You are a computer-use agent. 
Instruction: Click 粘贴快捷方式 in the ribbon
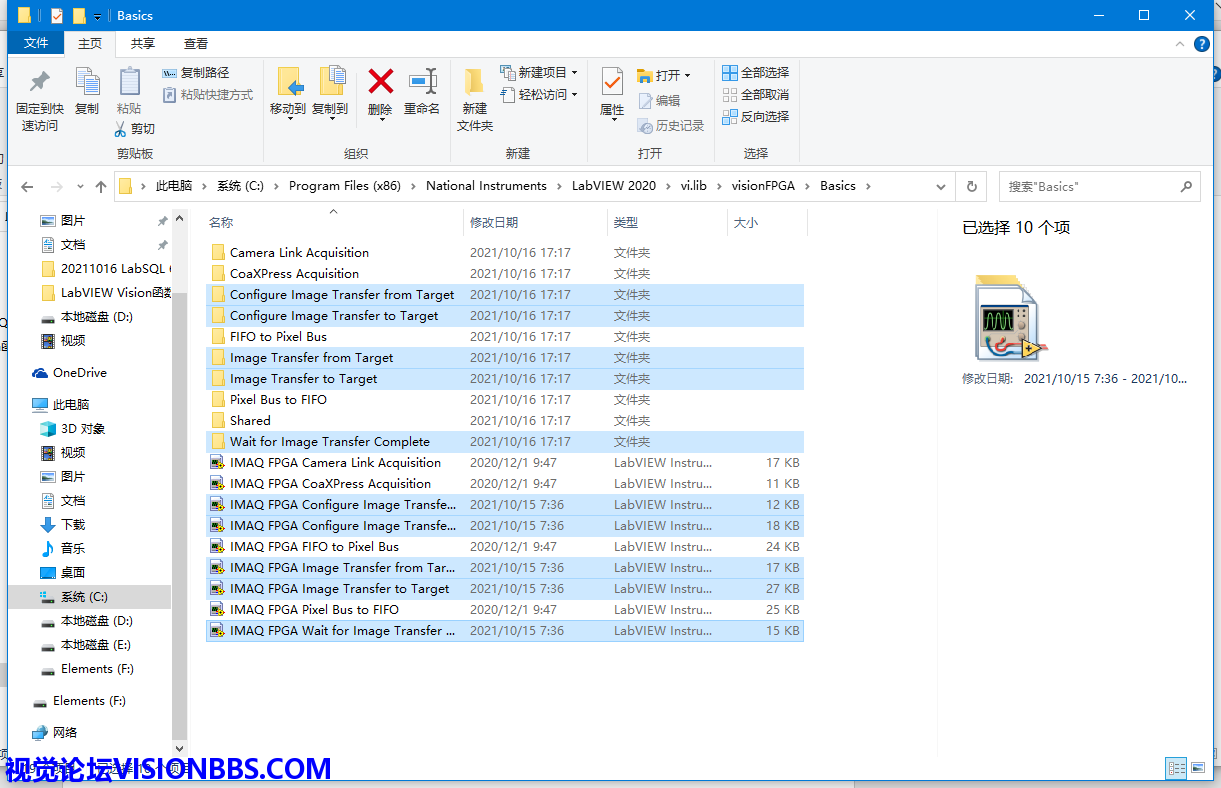tap(208, 95)
